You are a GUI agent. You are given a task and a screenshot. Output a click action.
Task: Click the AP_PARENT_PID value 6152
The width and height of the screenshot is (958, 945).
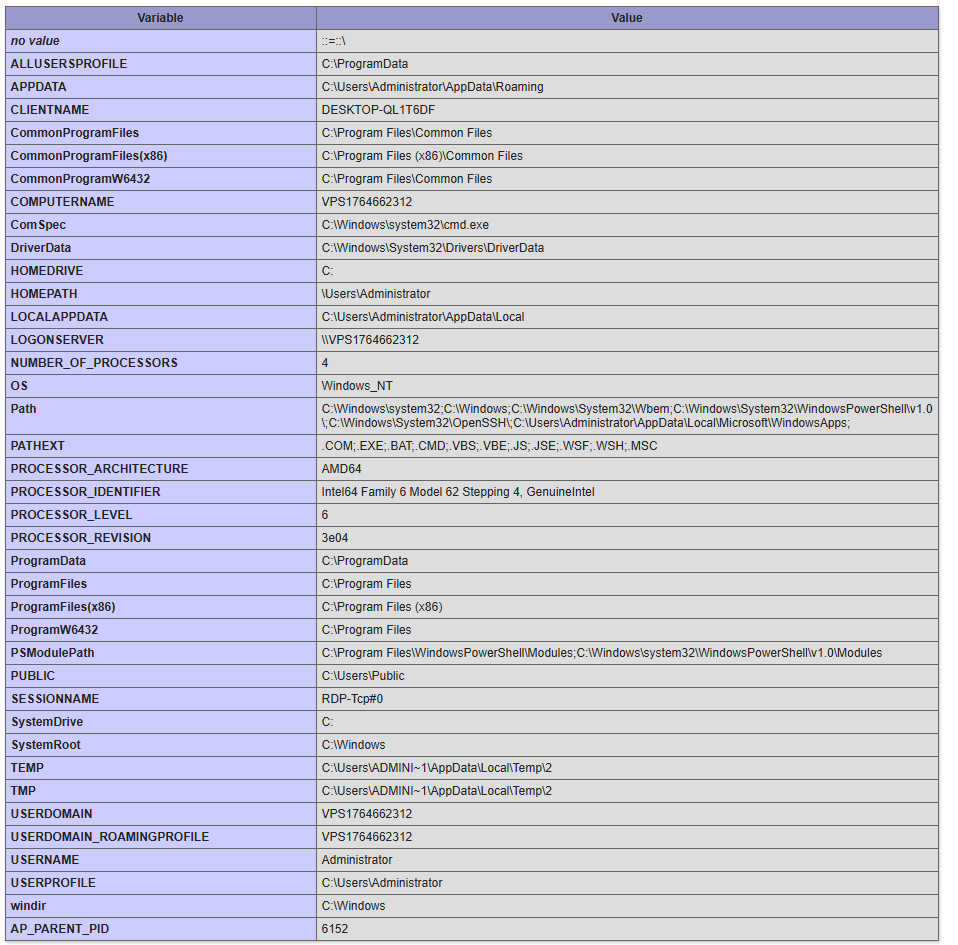335,929
